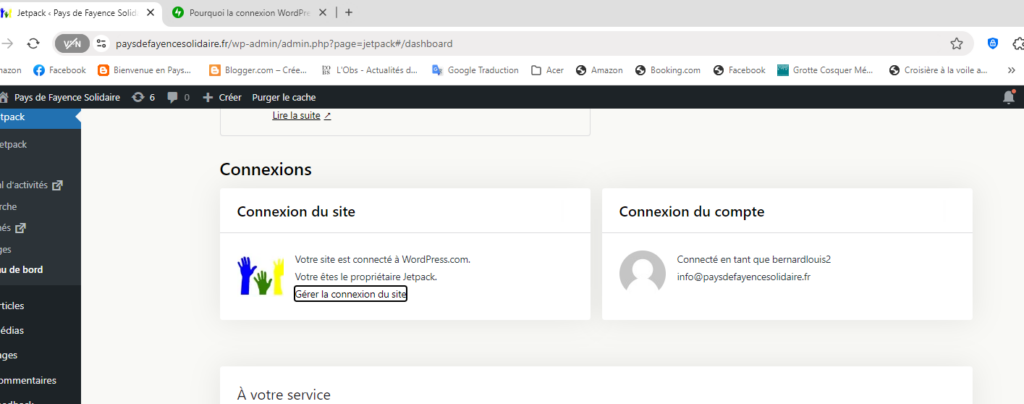The image size is (1024, 404).
Task: Close the Jetpack browser tab
Action: (151, 12)
